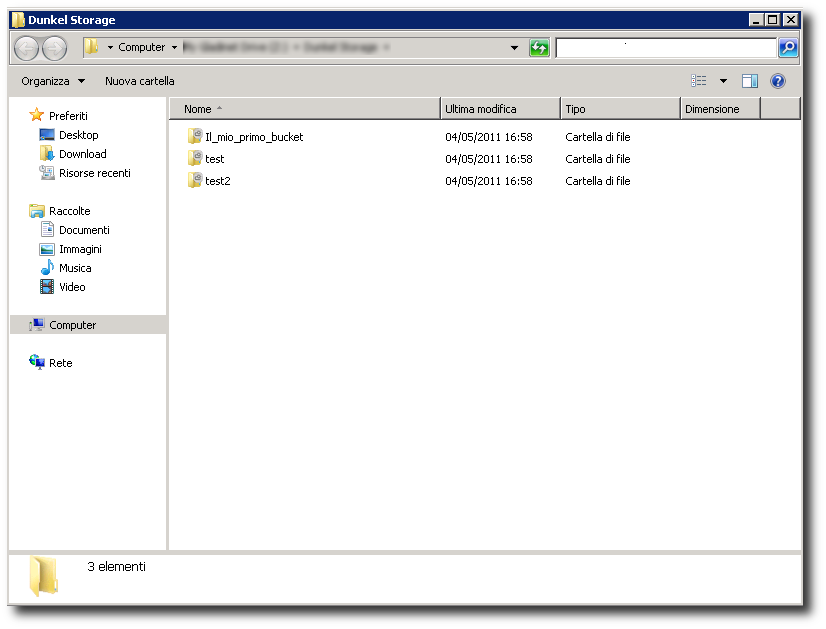Viewport: 826px width, 629px height.
Task: Click into the search input field
Action: (x=666, y=48)
